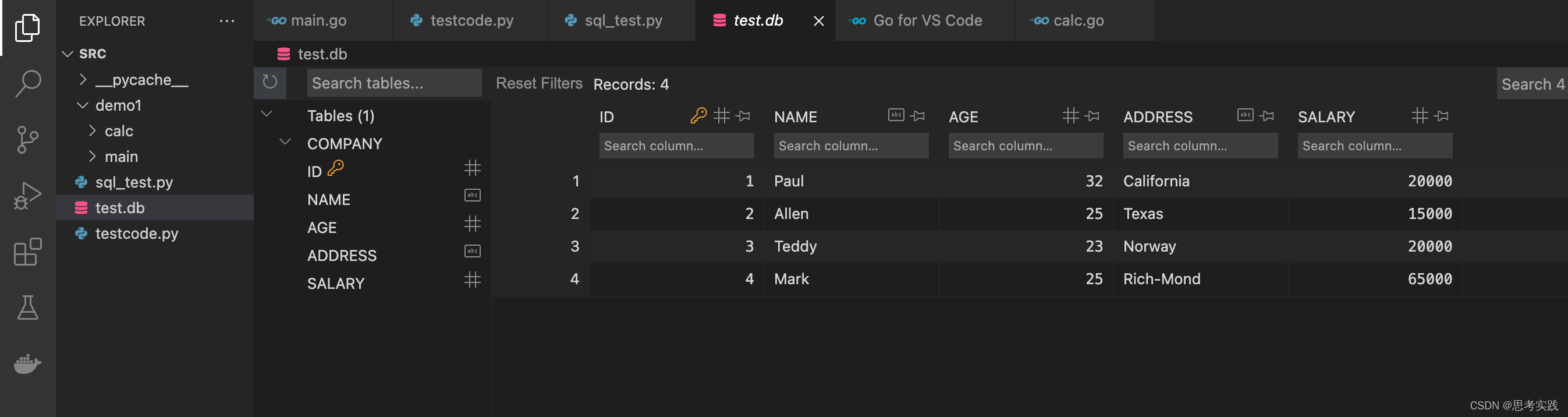Open the Testing flask view
The width and height of the screenshot is (1568, 417).
tap(28, 308)
